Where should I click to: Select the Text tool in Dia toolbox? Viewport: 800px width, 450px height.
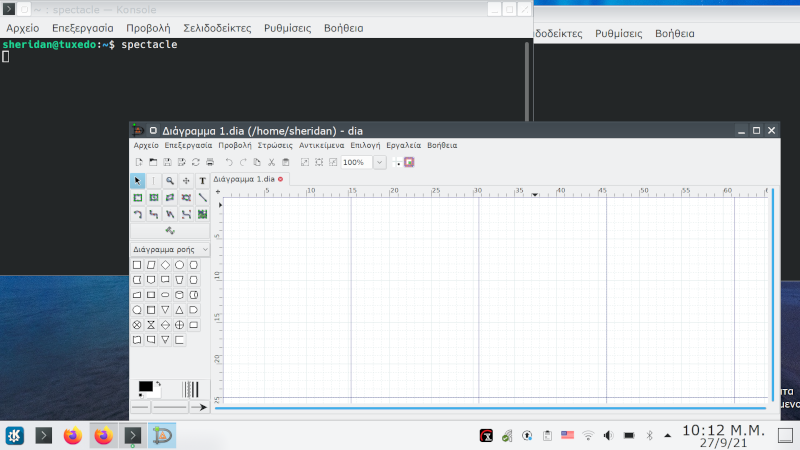[202, 181]
